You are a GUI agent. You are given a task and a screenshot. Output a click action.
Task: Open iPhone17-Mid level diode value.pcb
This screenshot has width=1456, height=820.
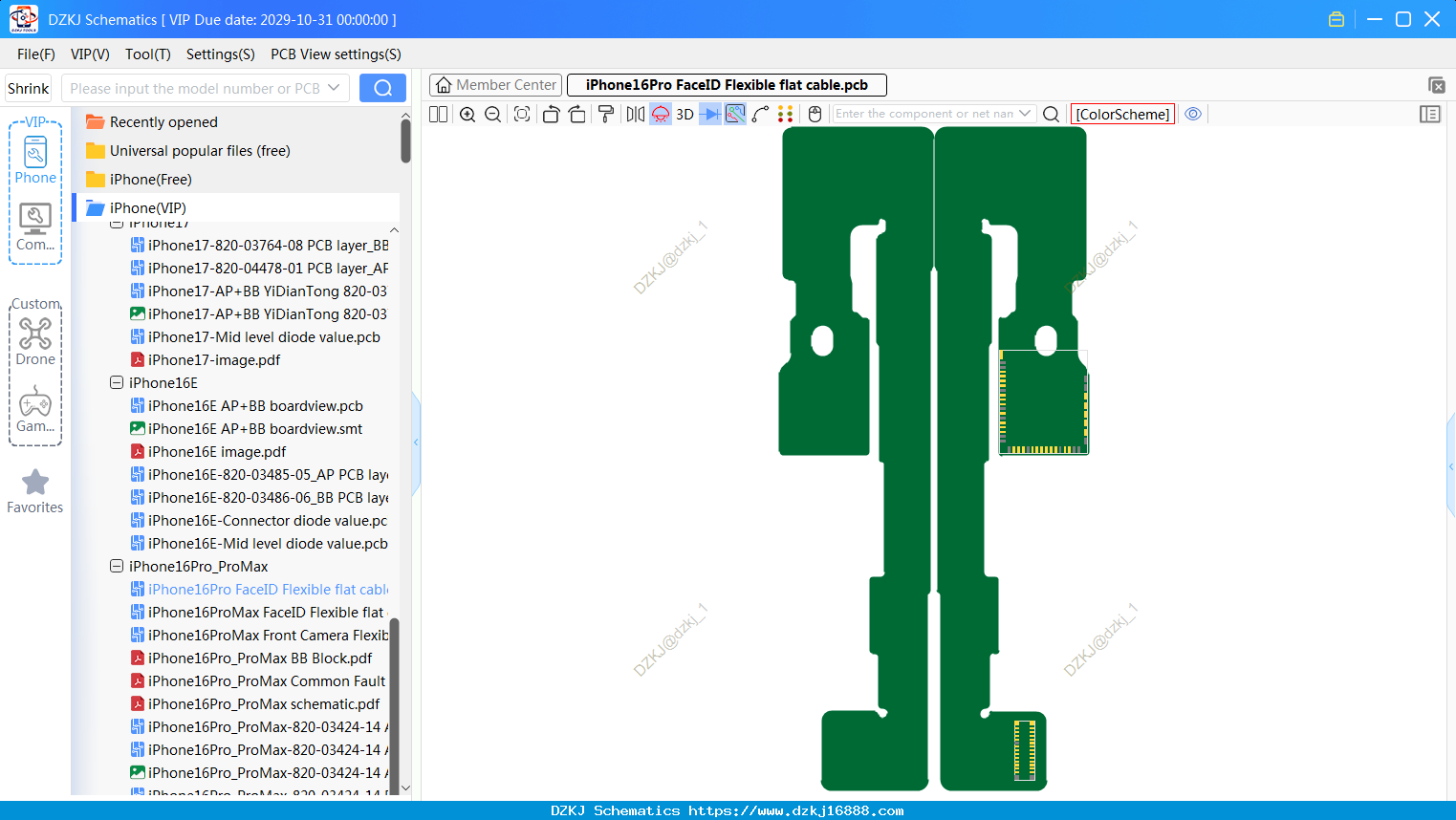coord(264,336)
